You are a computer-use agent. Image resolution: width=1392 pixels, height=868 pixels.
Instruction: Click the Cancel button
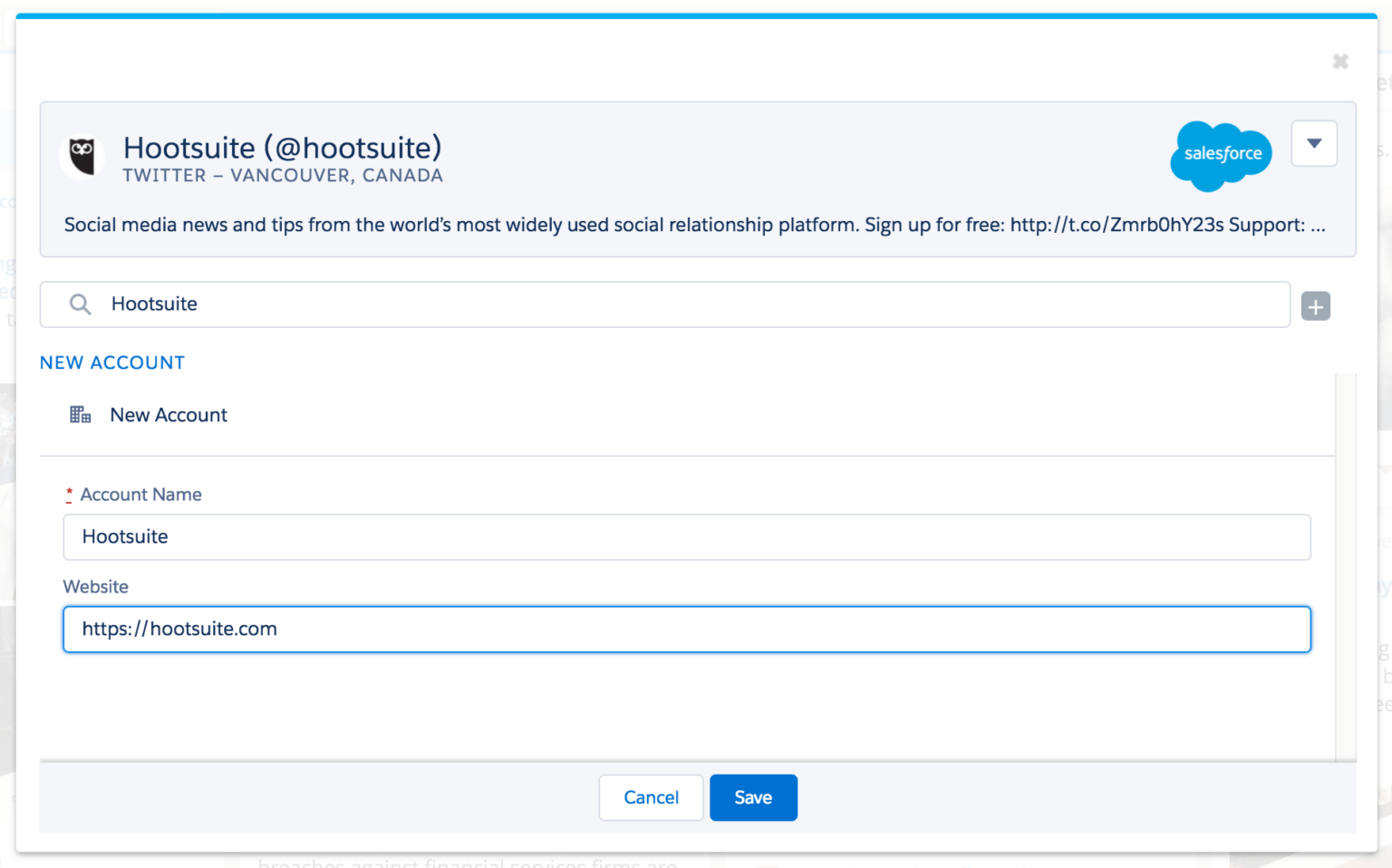(x=650, y=797)
